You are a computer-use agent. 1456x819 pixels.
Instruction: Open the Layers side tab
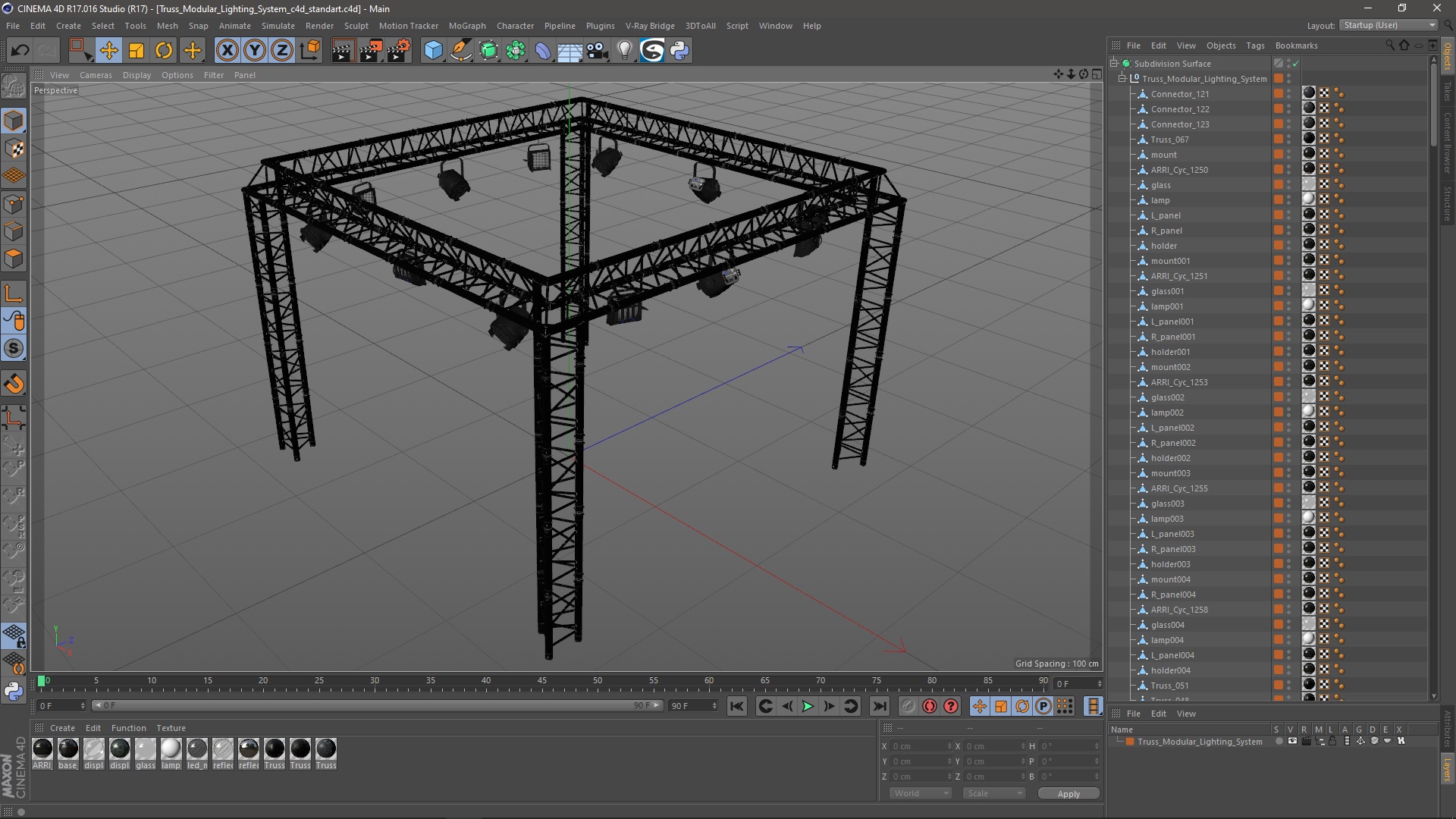point(1447,770)
